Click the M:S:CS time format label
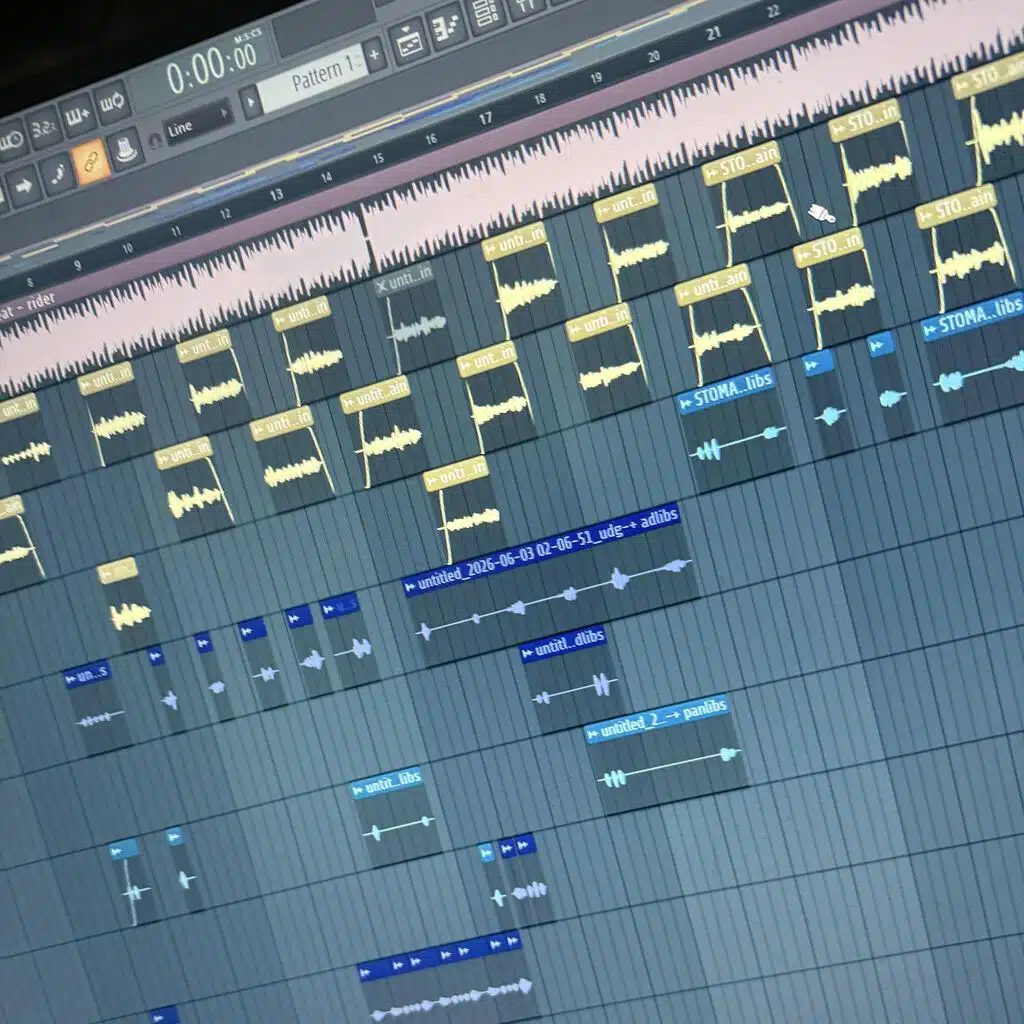This screenshot has width=1024, height=1024. pyautogui.click(x=246, y=36)
